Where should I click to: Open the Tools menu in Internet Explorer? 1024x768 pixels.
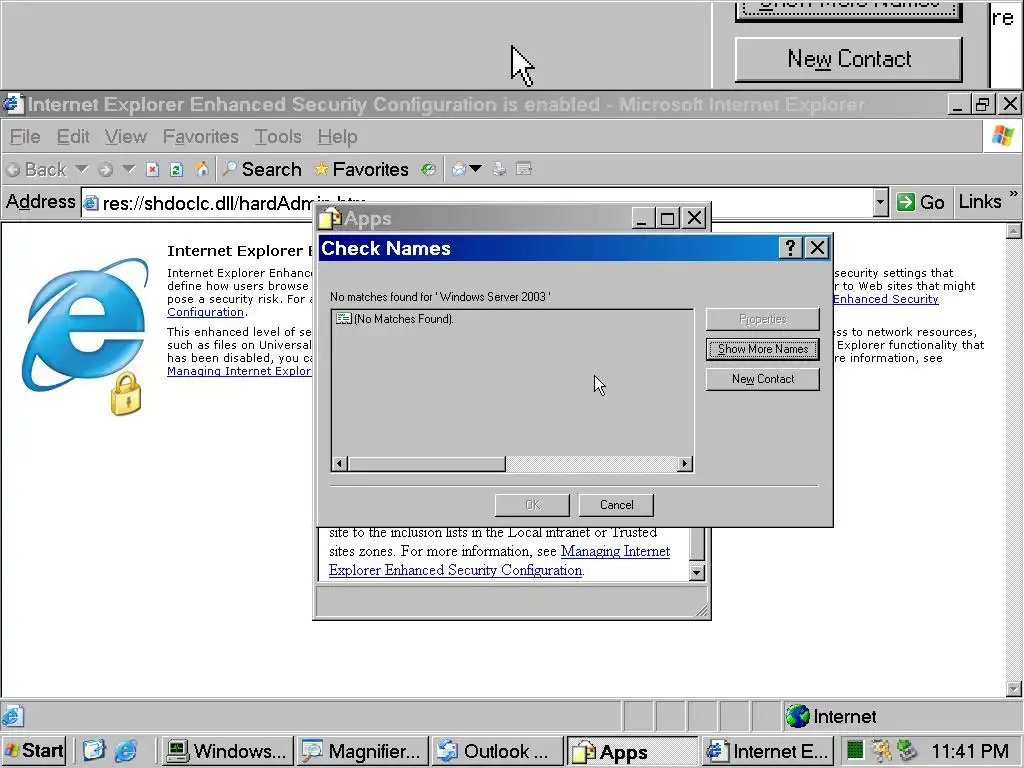click(278, 136)
